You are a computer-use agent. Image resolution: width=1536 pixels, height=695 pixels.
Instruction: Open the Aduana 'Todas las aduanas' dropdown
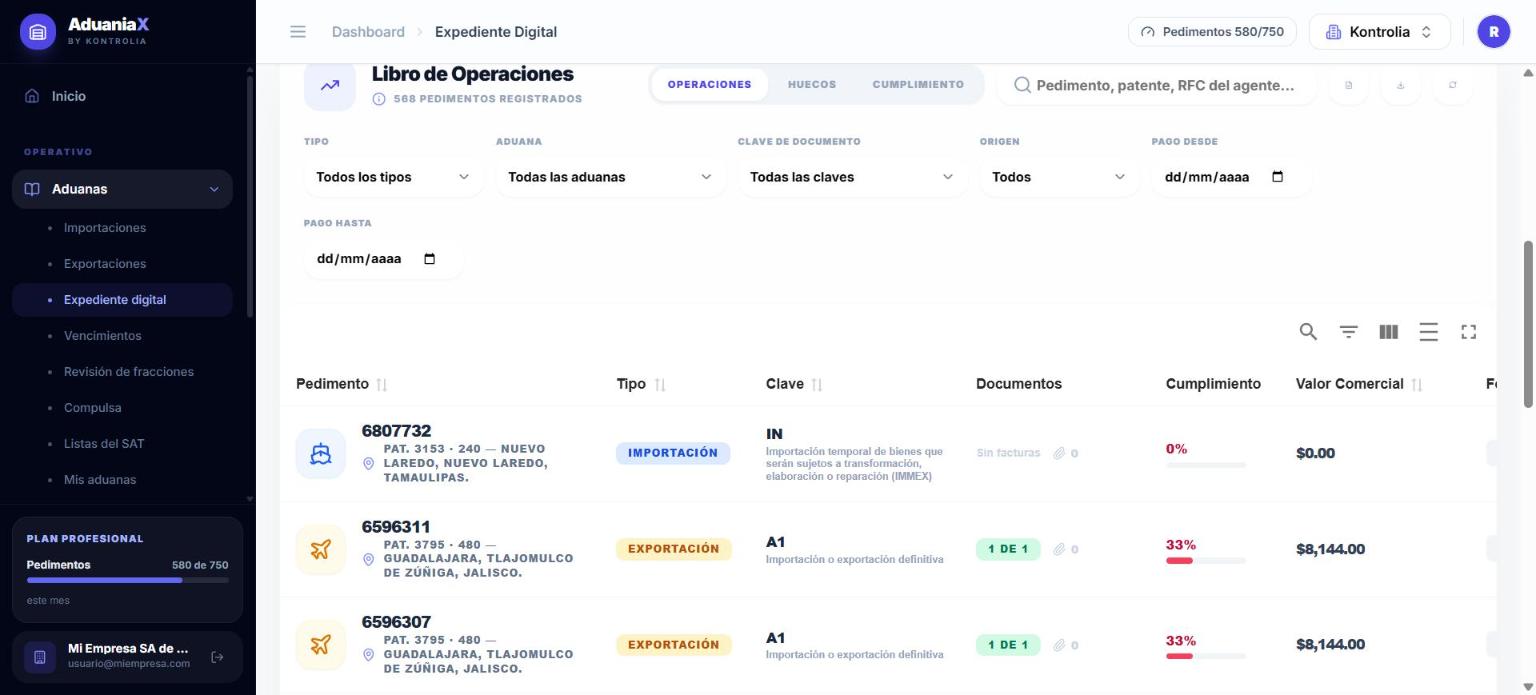pyautogui.click(x=610, y=177)
